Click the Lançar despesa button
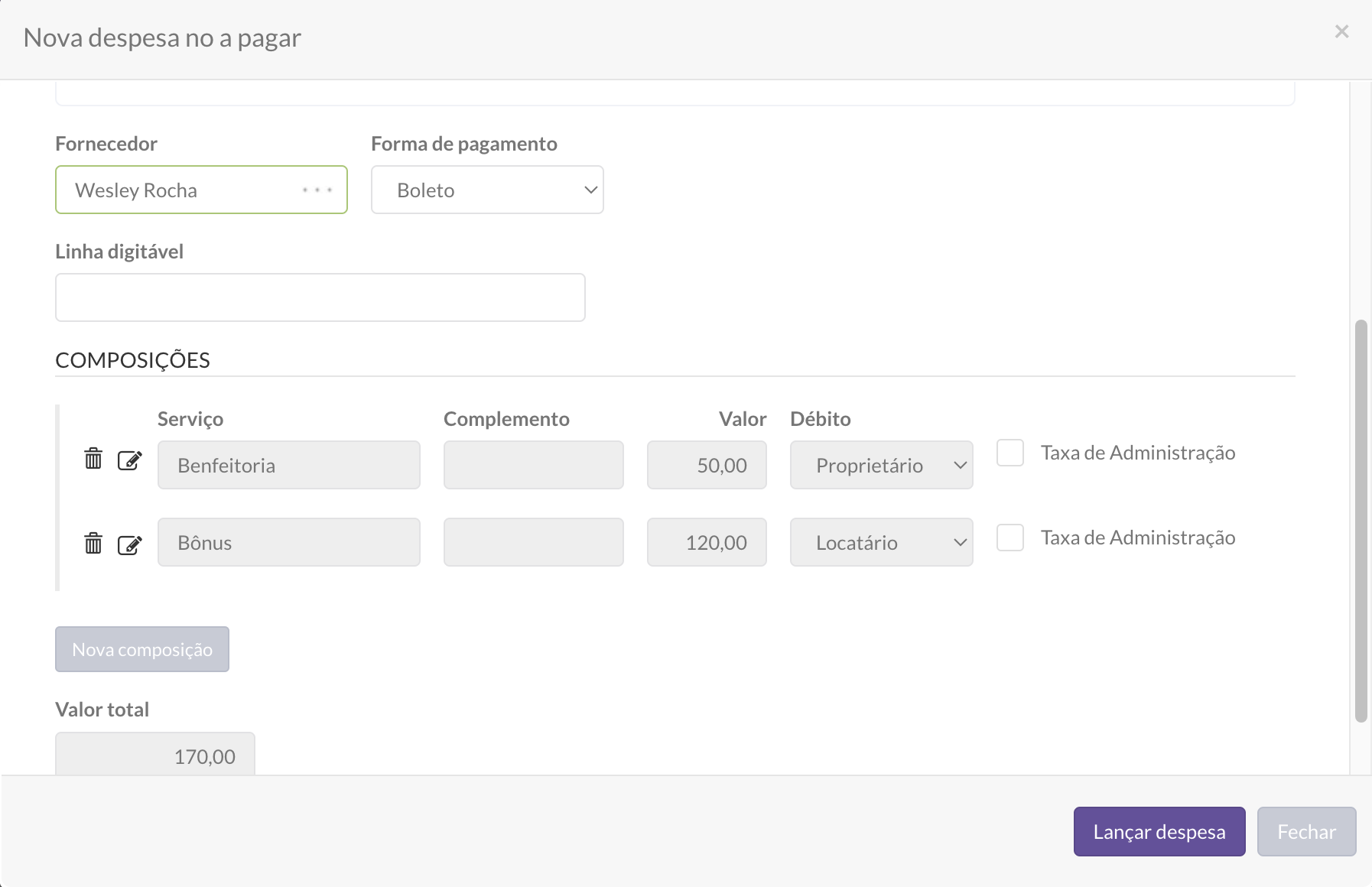Screen dimensions: 1372x887 tap(1159, 831)
